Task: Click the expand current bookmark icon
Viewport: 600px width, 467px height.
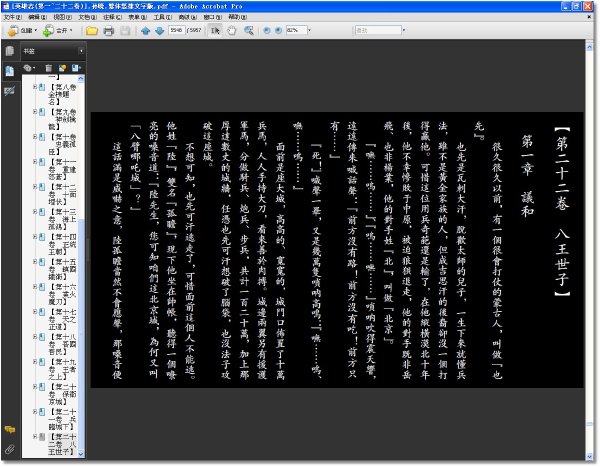Action: (x=76, y=68)
